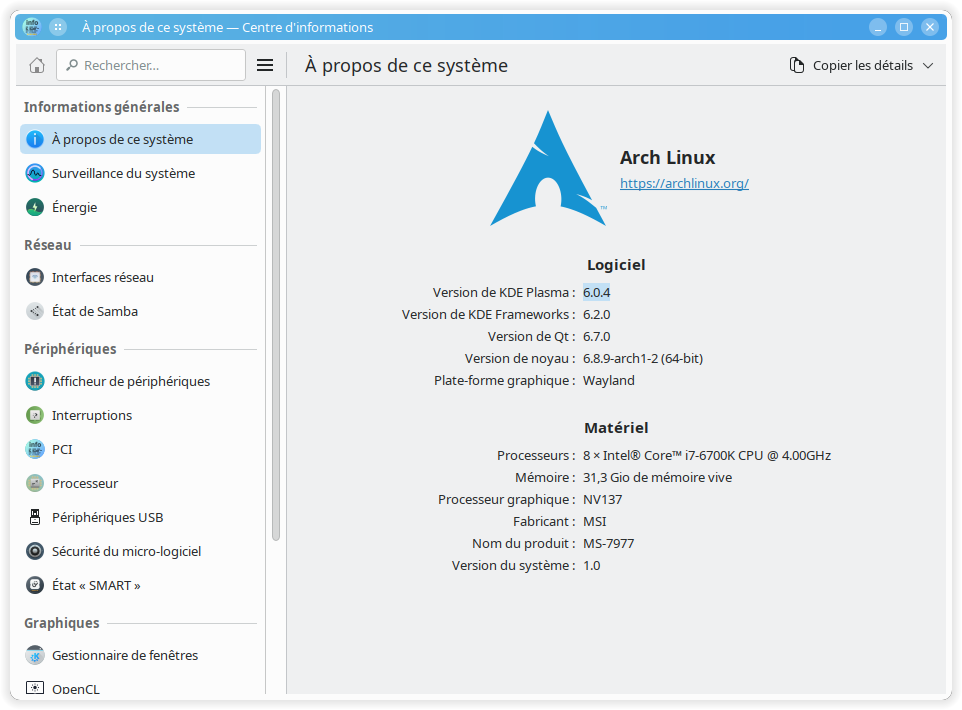Screen dimensions: 962x710
Task: Select the 6.0.4 Plasma version value
Action: pos(596,293)
